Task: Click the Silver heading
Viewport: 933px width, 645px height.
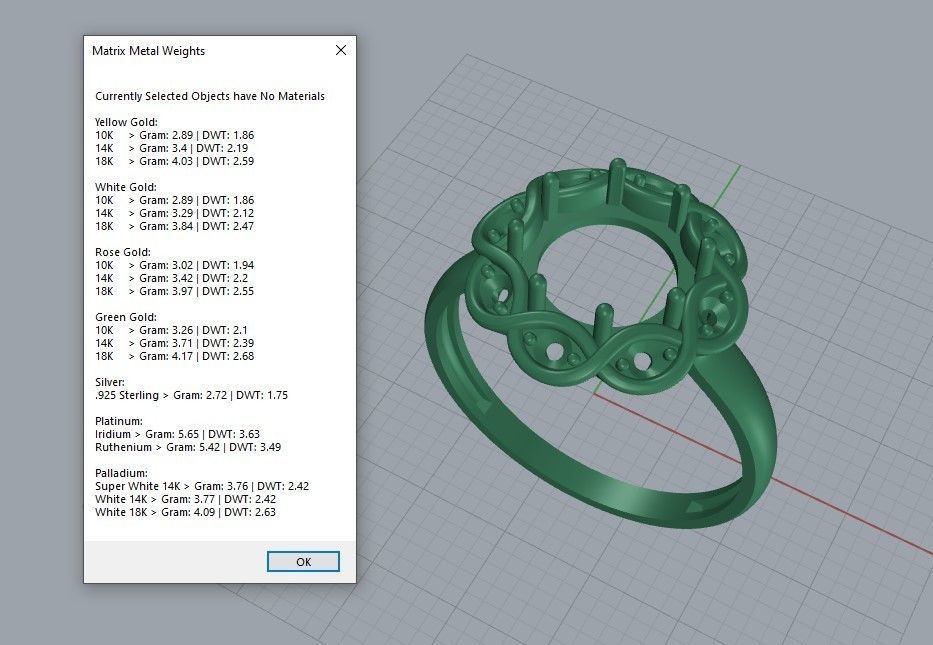Action: 109,382
